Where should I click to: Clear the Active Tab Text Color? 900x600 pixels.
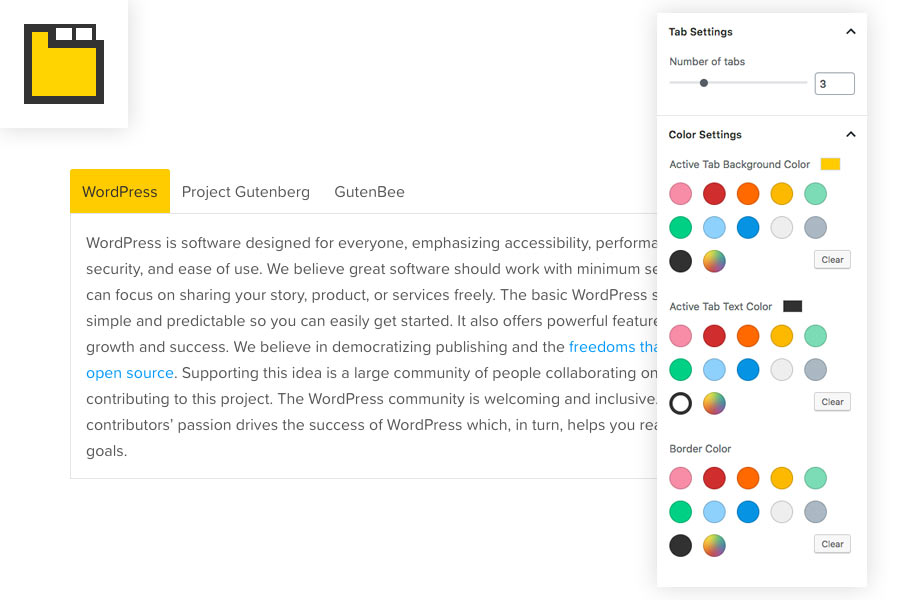(x=831, y=401)
